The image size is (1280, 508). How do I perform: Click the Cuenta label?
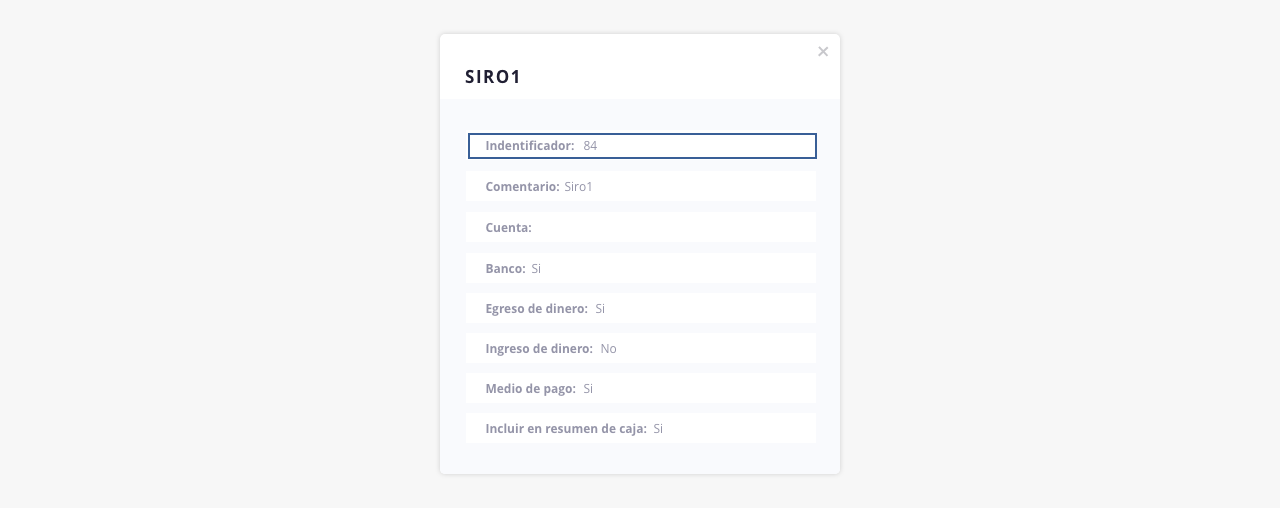[x=508, y=227]
